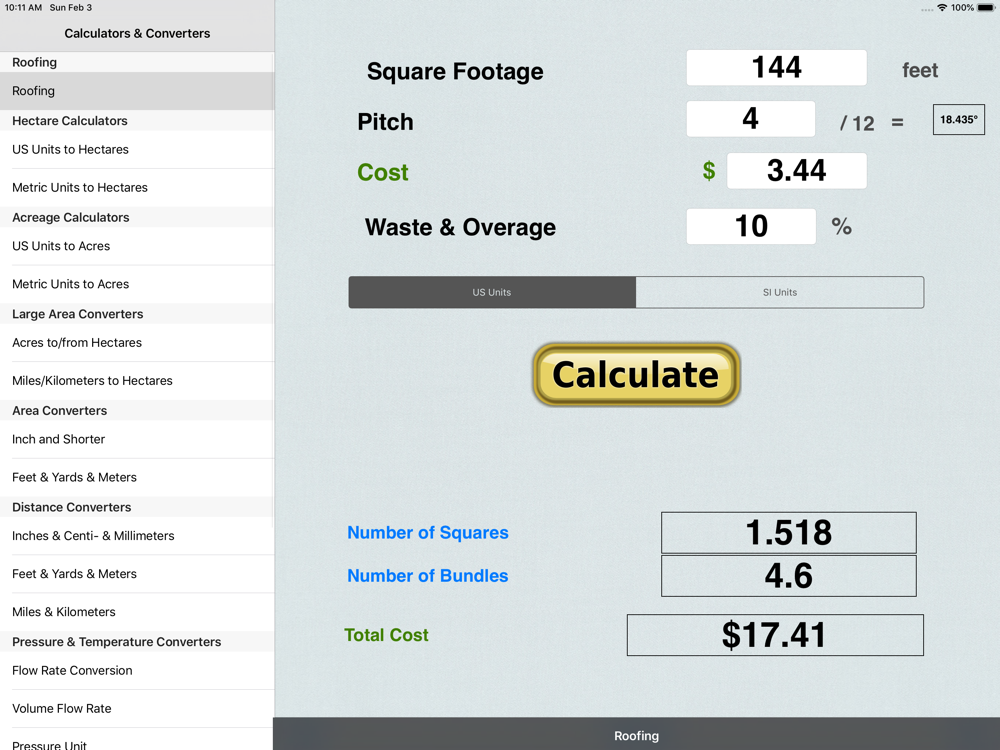
Task: Click the green Total Cost label
Action: [386, 635]
